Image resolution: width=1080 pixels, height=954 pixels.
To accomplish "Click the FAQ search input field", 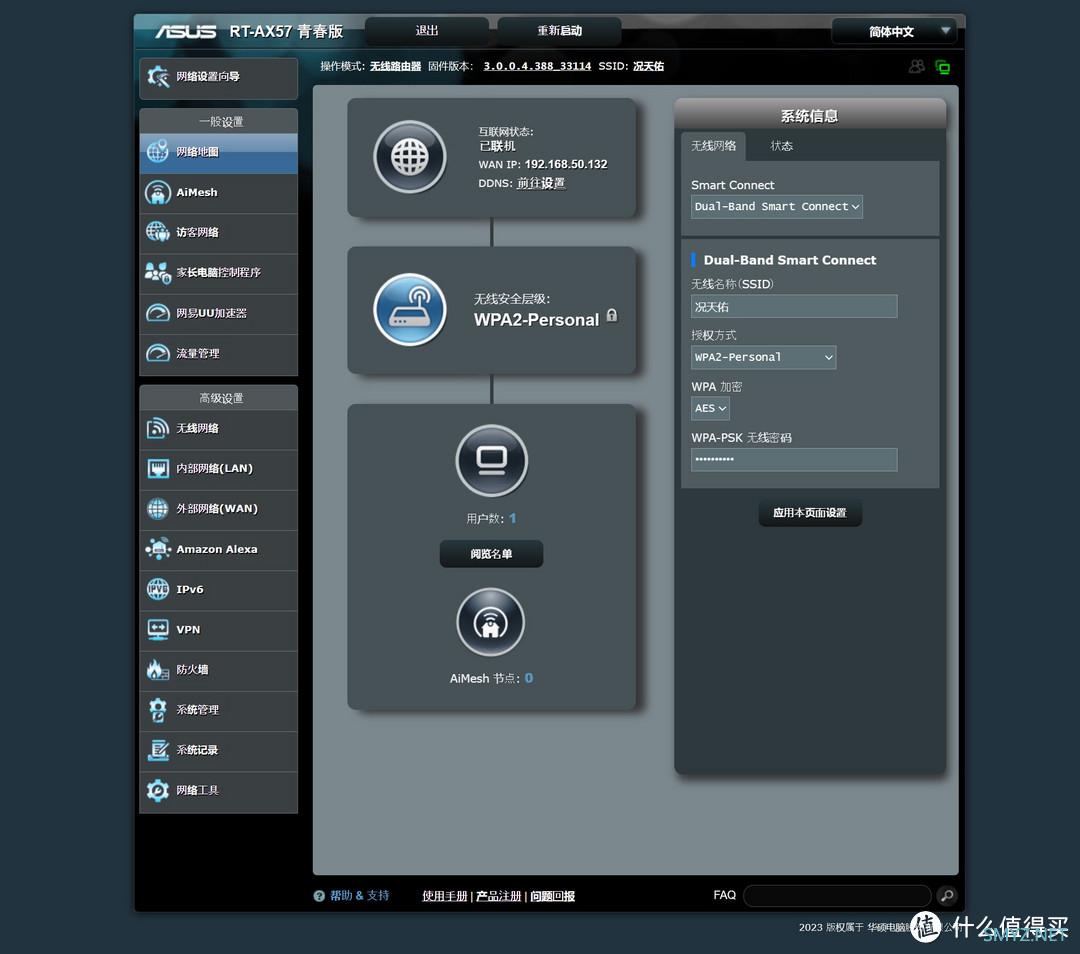I will point(838,895).
